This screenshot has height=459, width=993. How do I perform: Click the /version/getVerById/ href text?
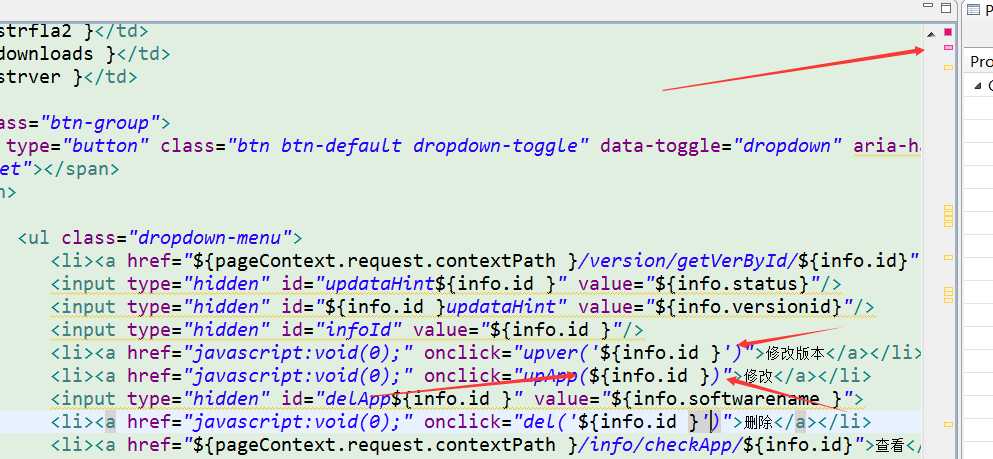click(x=688, y=260)
